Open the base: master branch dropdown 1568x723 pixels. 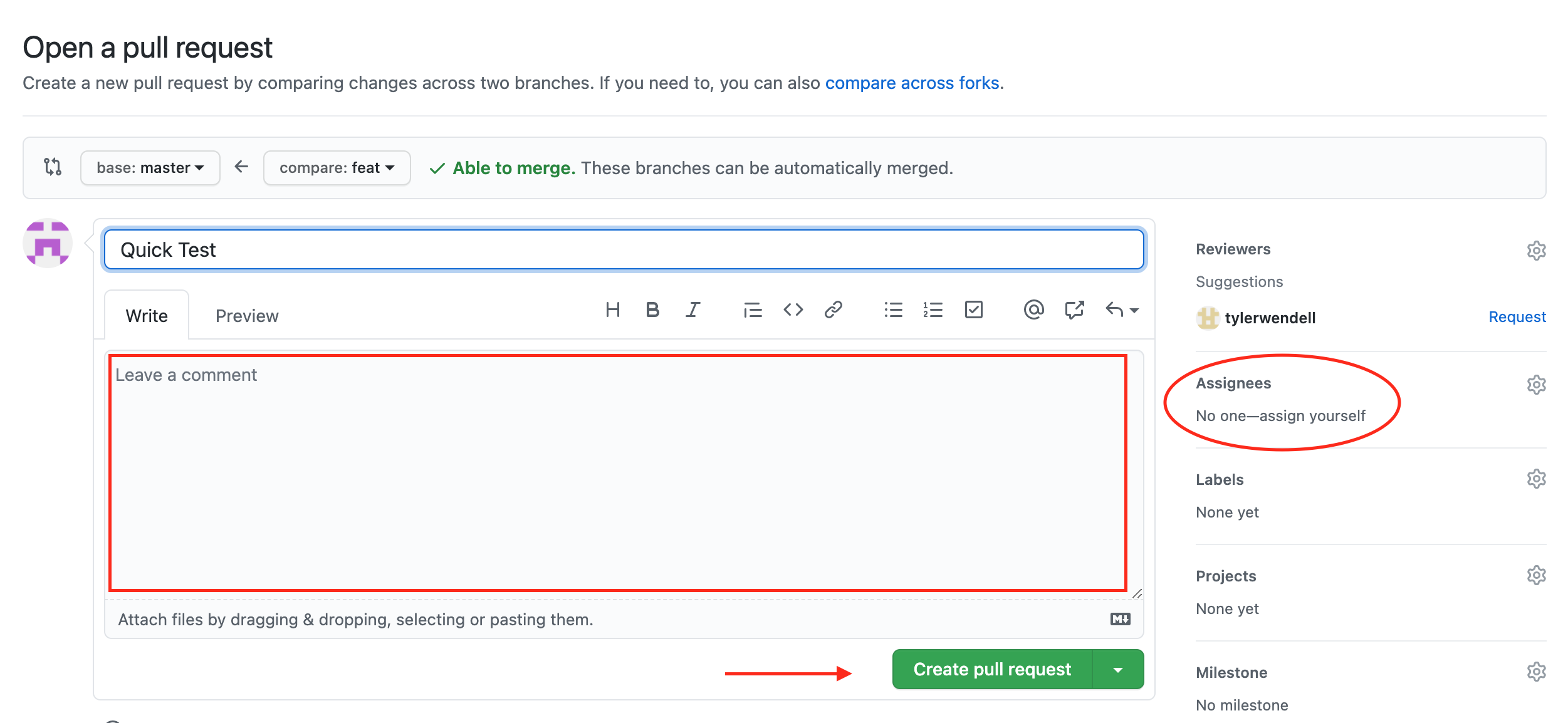click(x=150, y=168)
